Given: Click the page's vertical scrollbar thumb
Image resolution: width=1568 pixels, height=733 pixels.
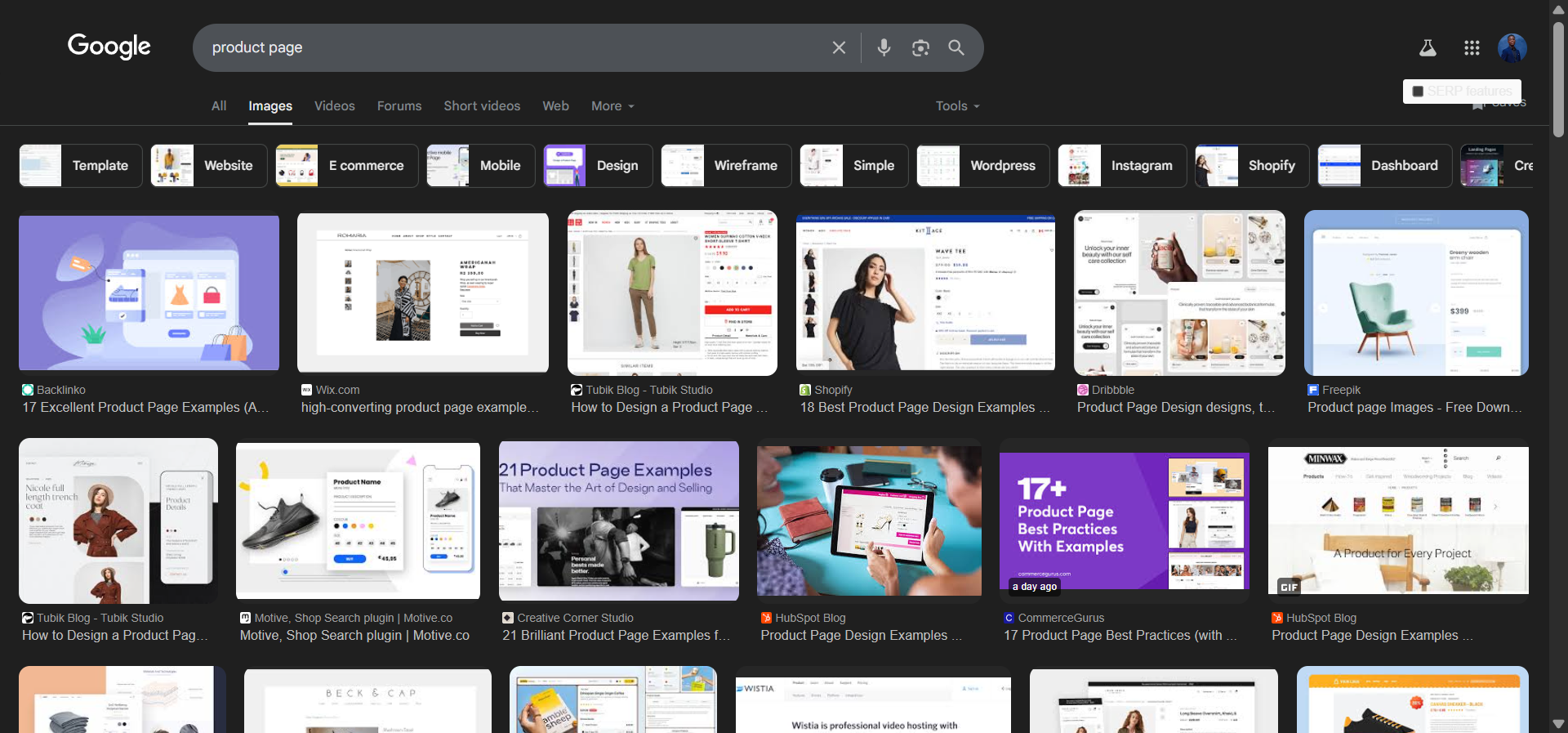Looking at the screenshot, I should tap(1558, 80).
